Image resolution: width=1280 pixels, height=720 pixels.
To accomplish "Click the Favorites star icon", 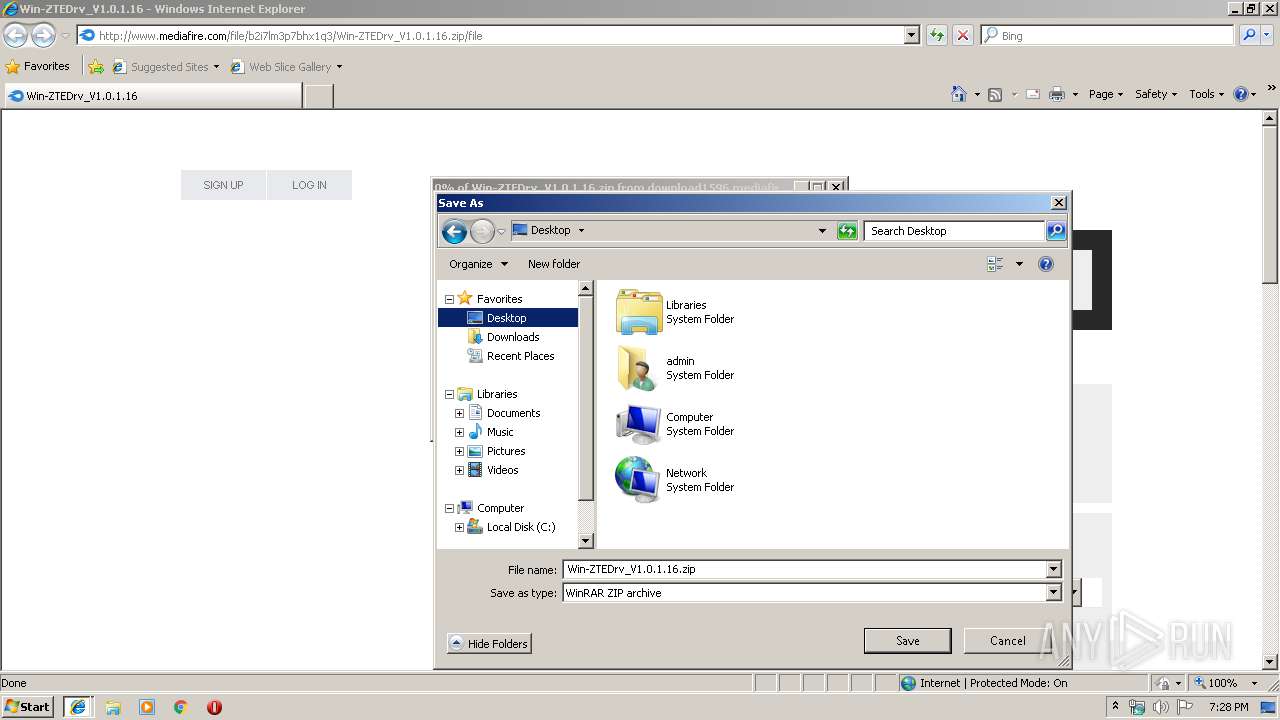I will 13,67.
